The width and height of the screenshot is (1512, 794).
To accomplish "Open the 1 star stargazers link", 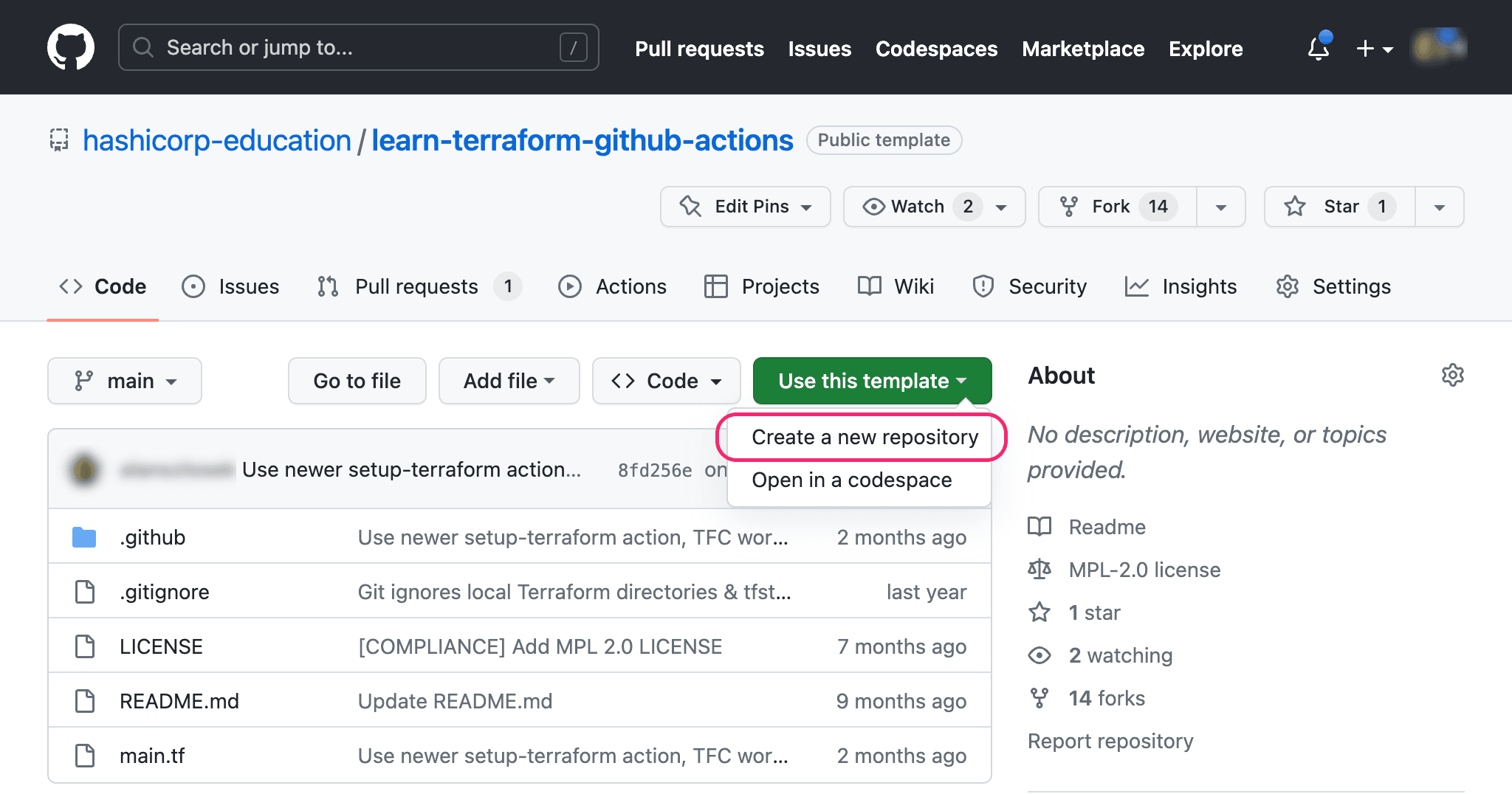I will coord(1074,612).
